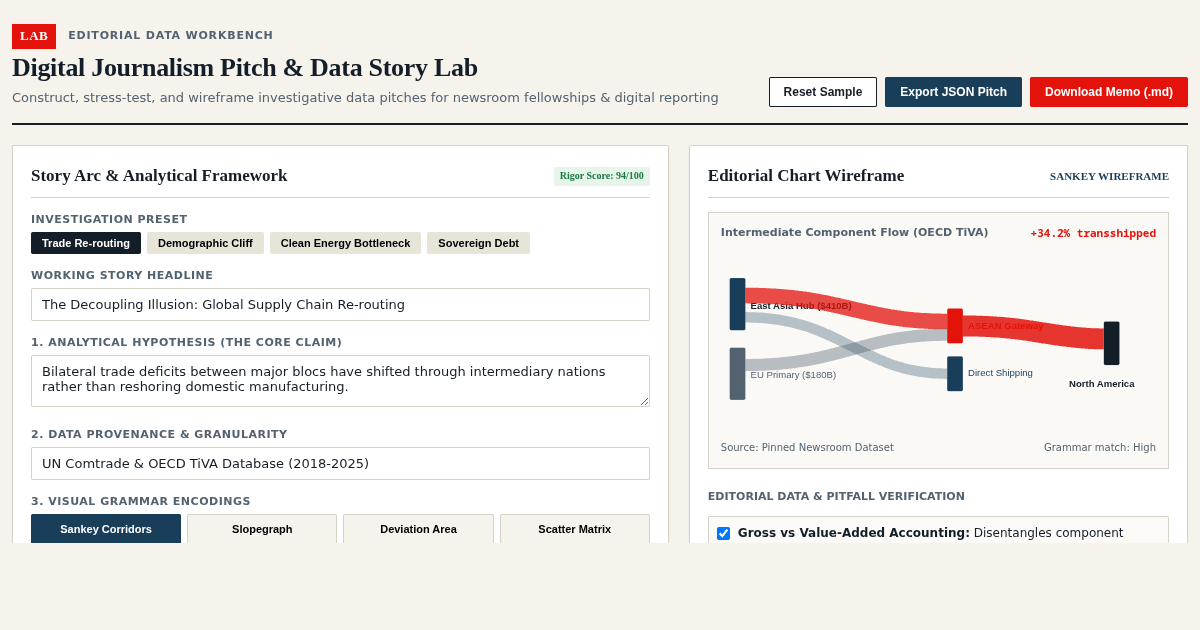
Task: Select Sankey Corridors visual encoding
Action: pos(106,529)
